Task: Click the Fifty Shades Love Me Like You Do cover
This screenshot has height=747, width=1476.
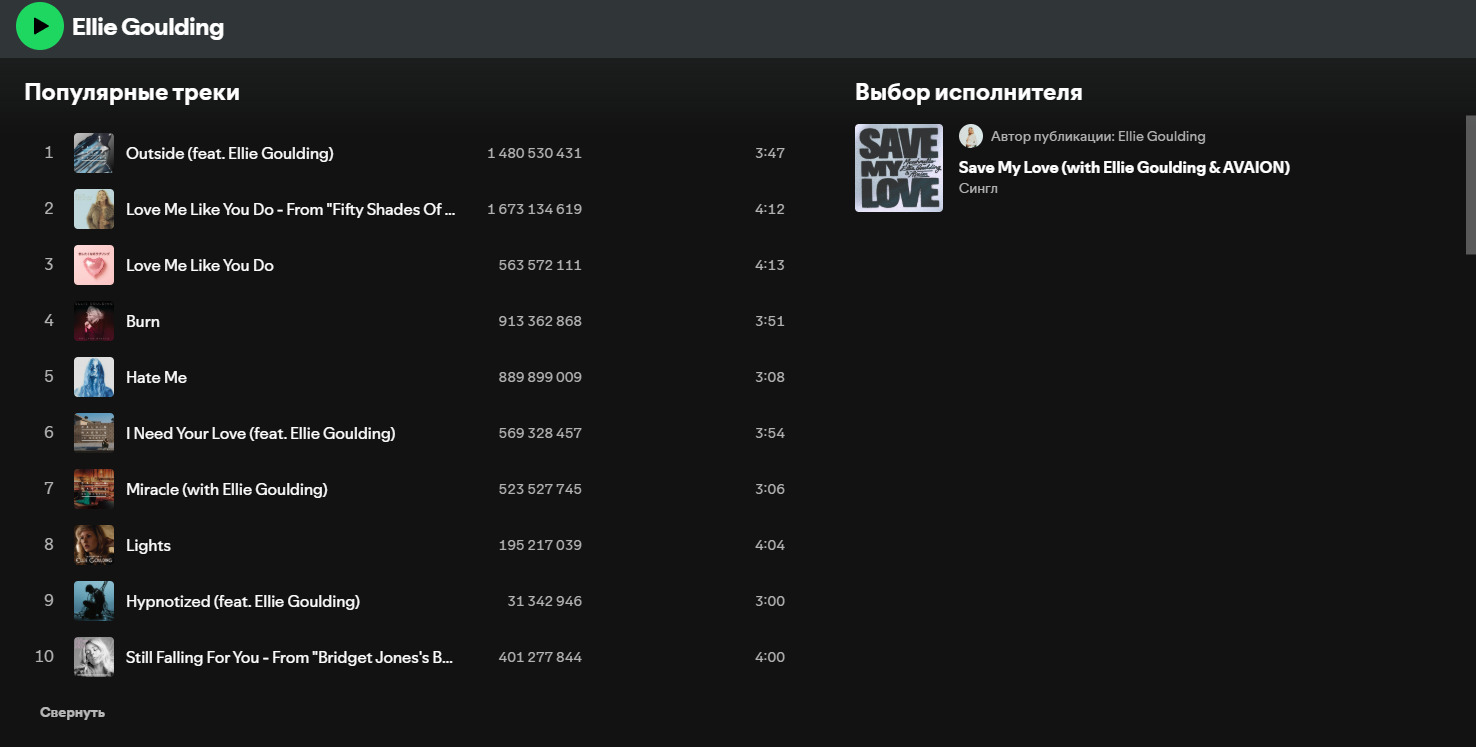Action: click(x=94, y=209)
